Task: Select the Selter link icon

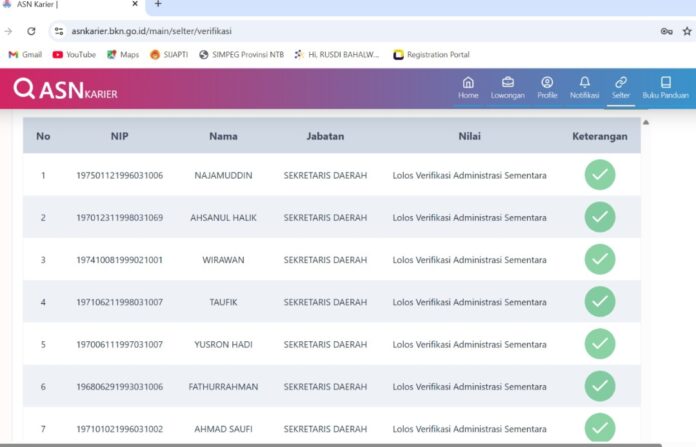Action: point(621,83)
